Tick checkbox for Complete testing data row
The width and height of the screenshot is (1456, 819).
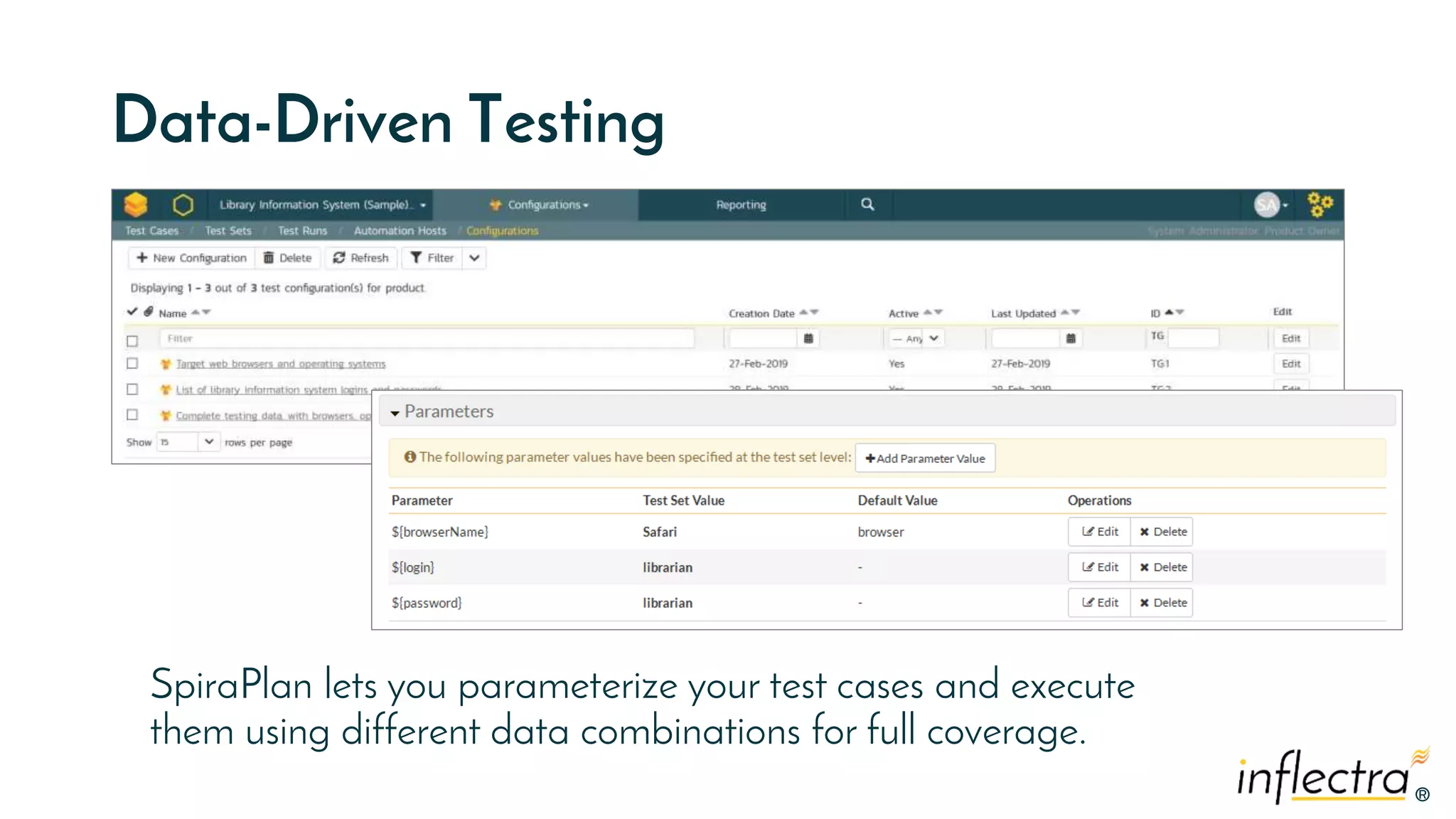132,414
